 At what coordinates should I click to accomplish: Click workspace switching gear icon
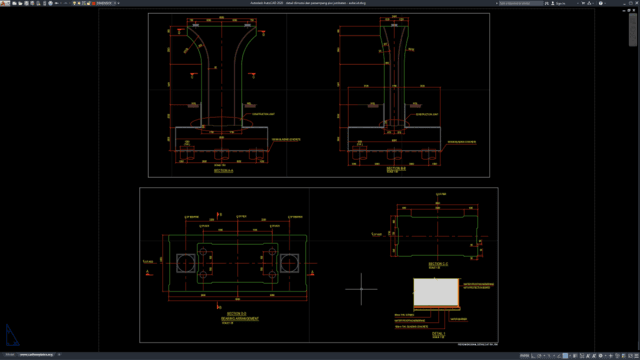600,356
